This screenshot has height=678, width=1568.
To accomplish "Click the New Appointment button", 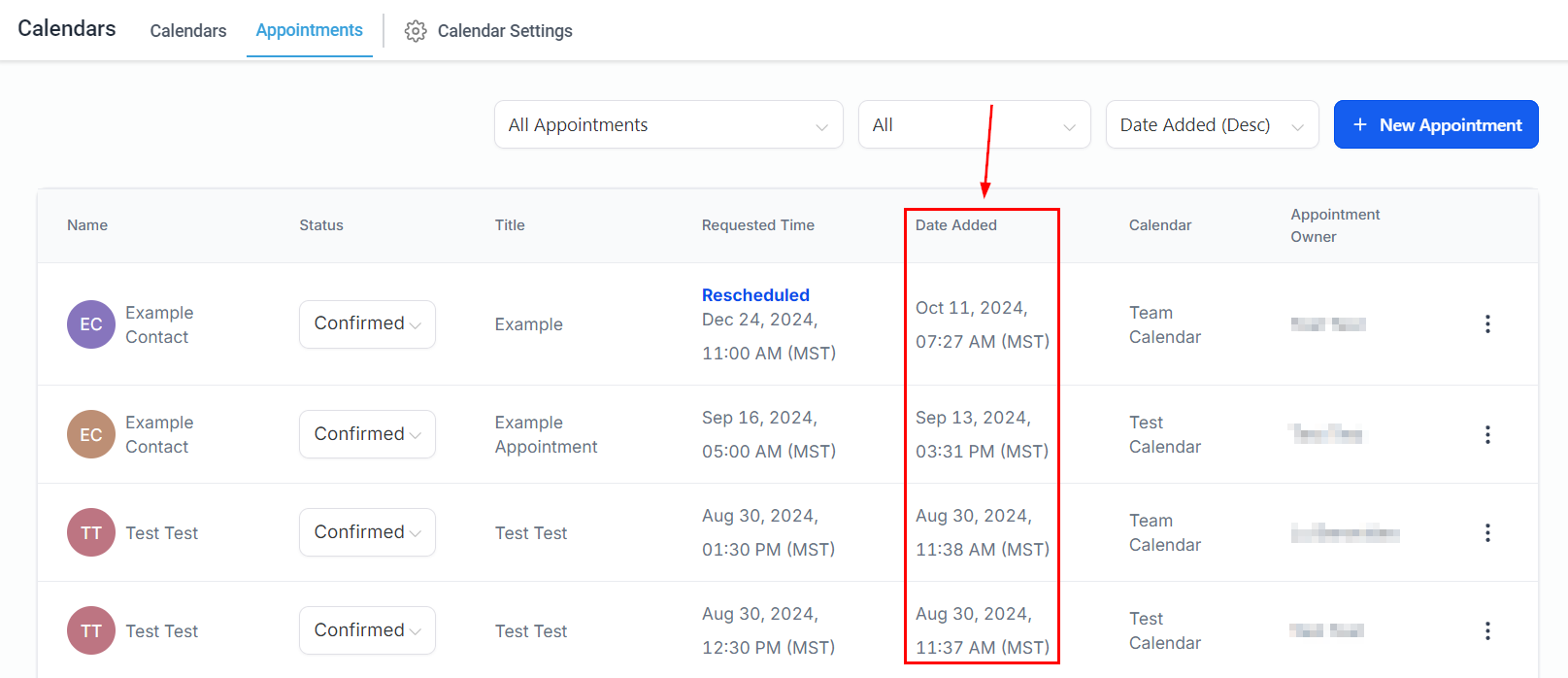I will [1436, 125].
